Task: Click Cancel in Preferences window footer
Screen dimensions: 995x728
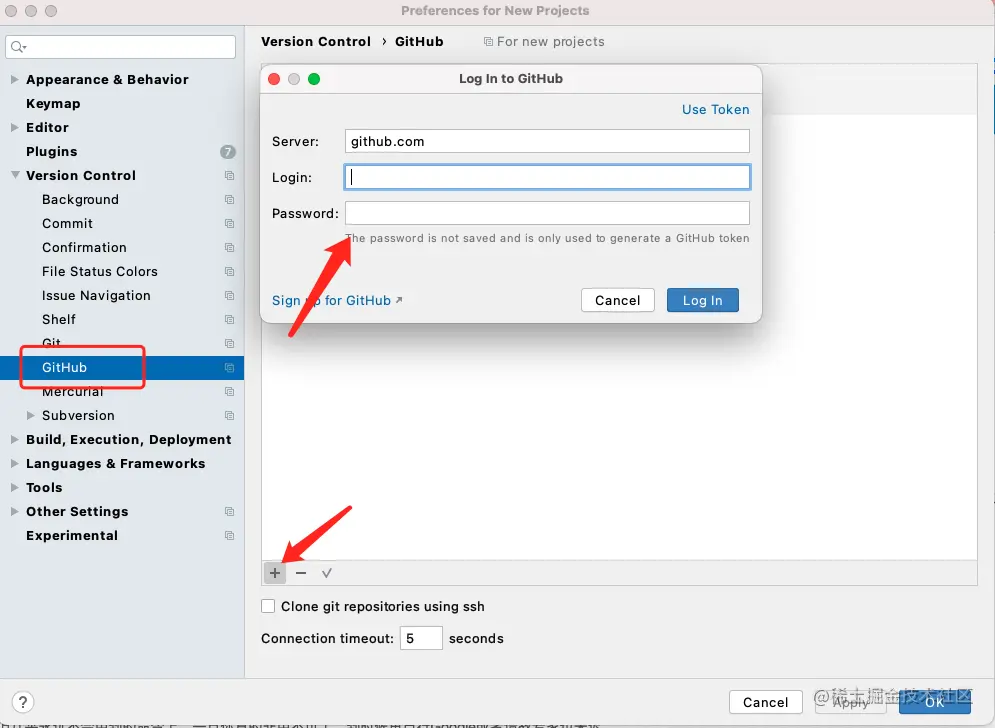Action: (x=765, y=702)
